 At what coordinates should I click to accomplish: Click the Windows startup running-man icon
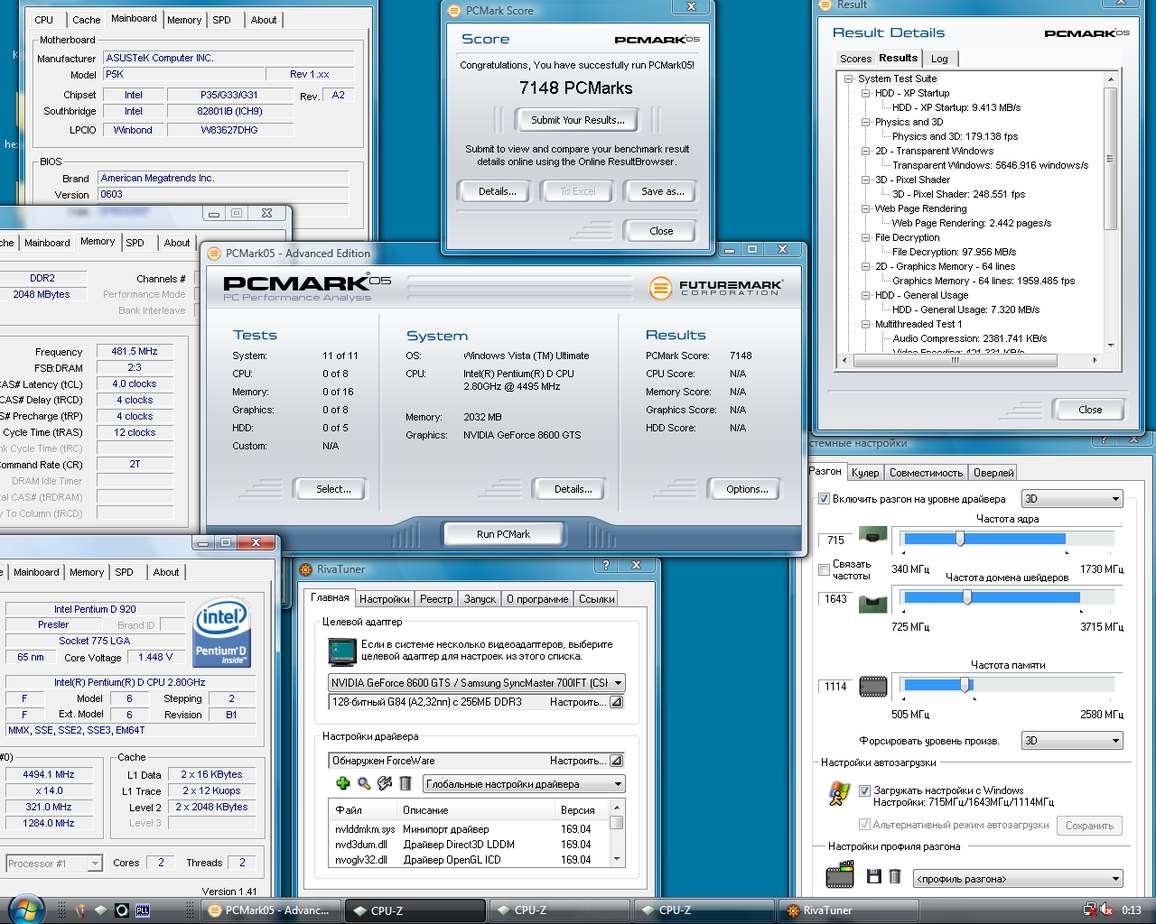point(838,793)
